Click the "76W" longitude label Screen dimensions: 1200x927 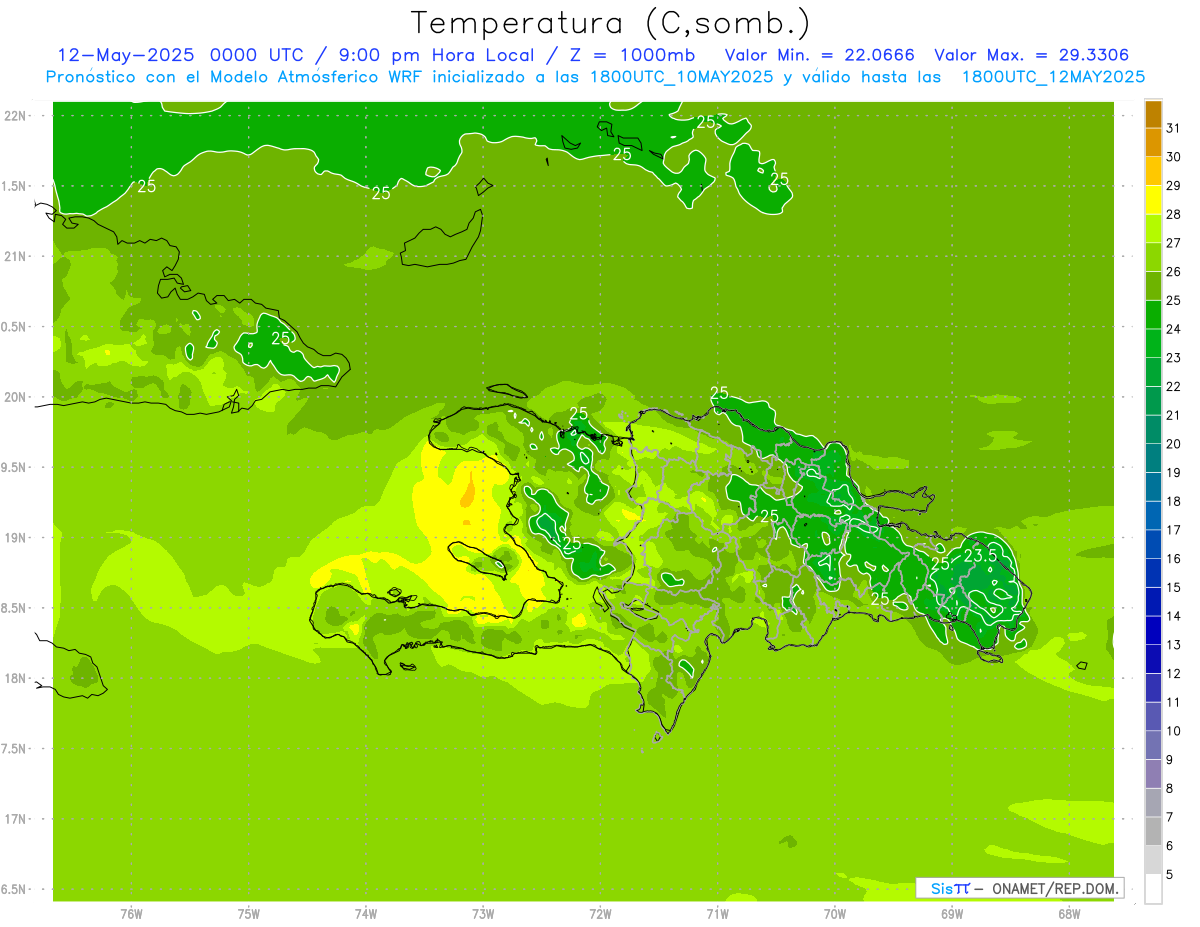(131, 914)
